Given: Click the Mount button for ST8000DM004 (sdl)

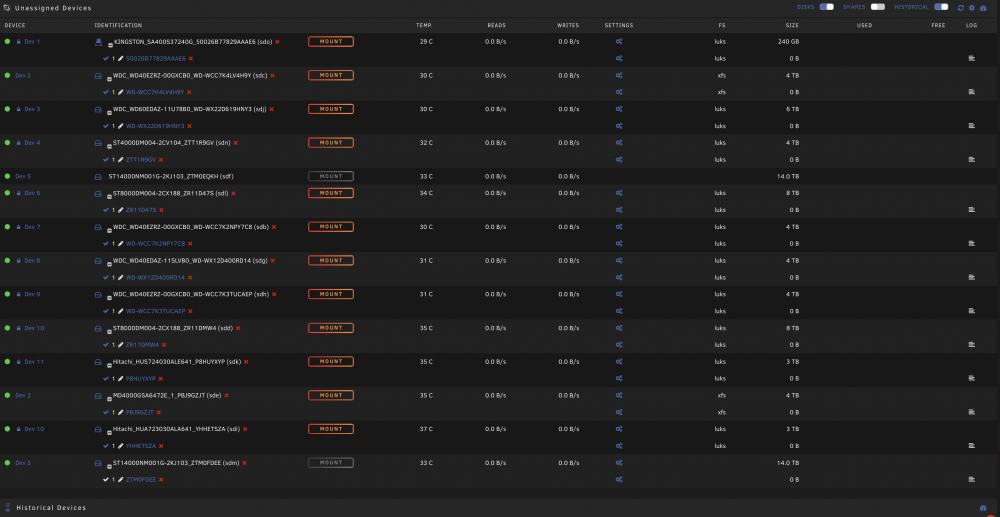Looking at the screenshot, I should point(331,193).
